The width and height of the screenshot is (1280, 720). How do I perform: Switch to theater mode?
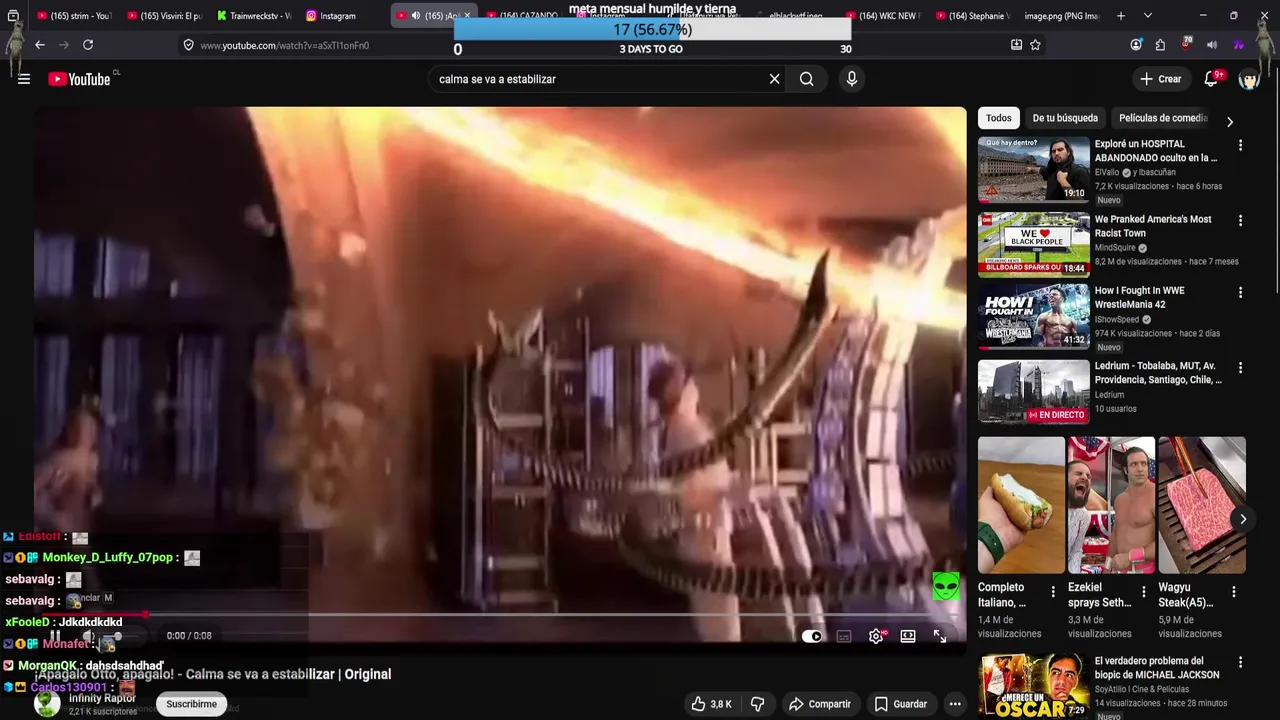tap(908, 636)
